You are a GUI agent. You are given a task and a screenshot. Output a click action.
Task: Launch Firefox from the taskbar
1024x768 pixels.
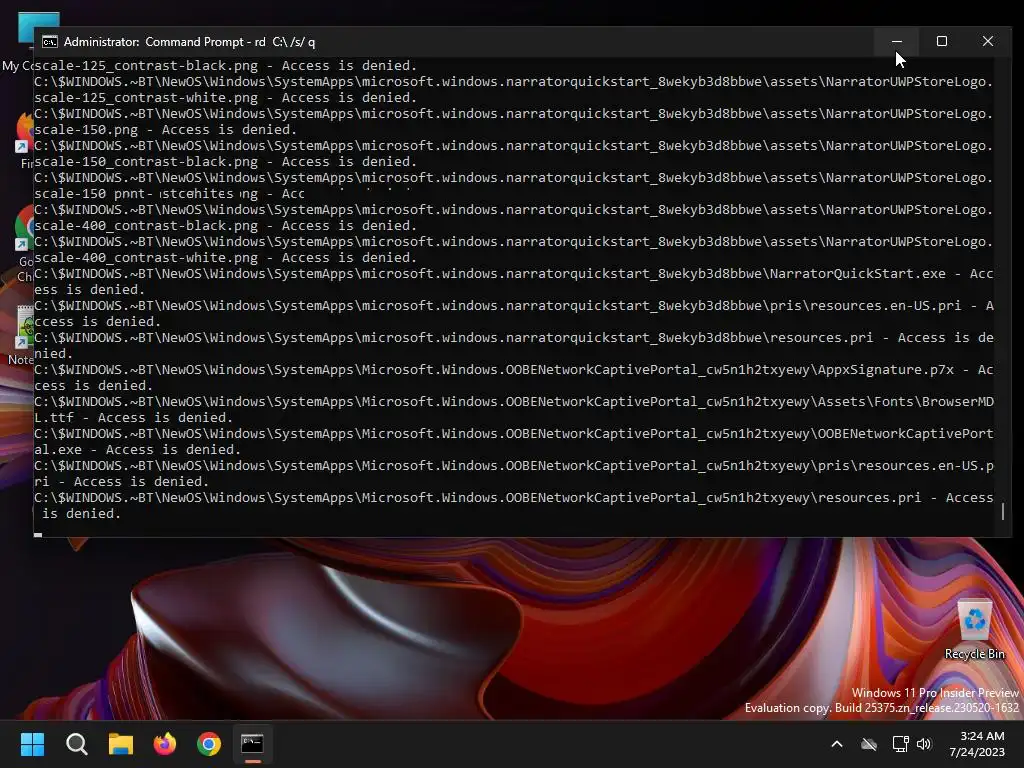(165, 744)
